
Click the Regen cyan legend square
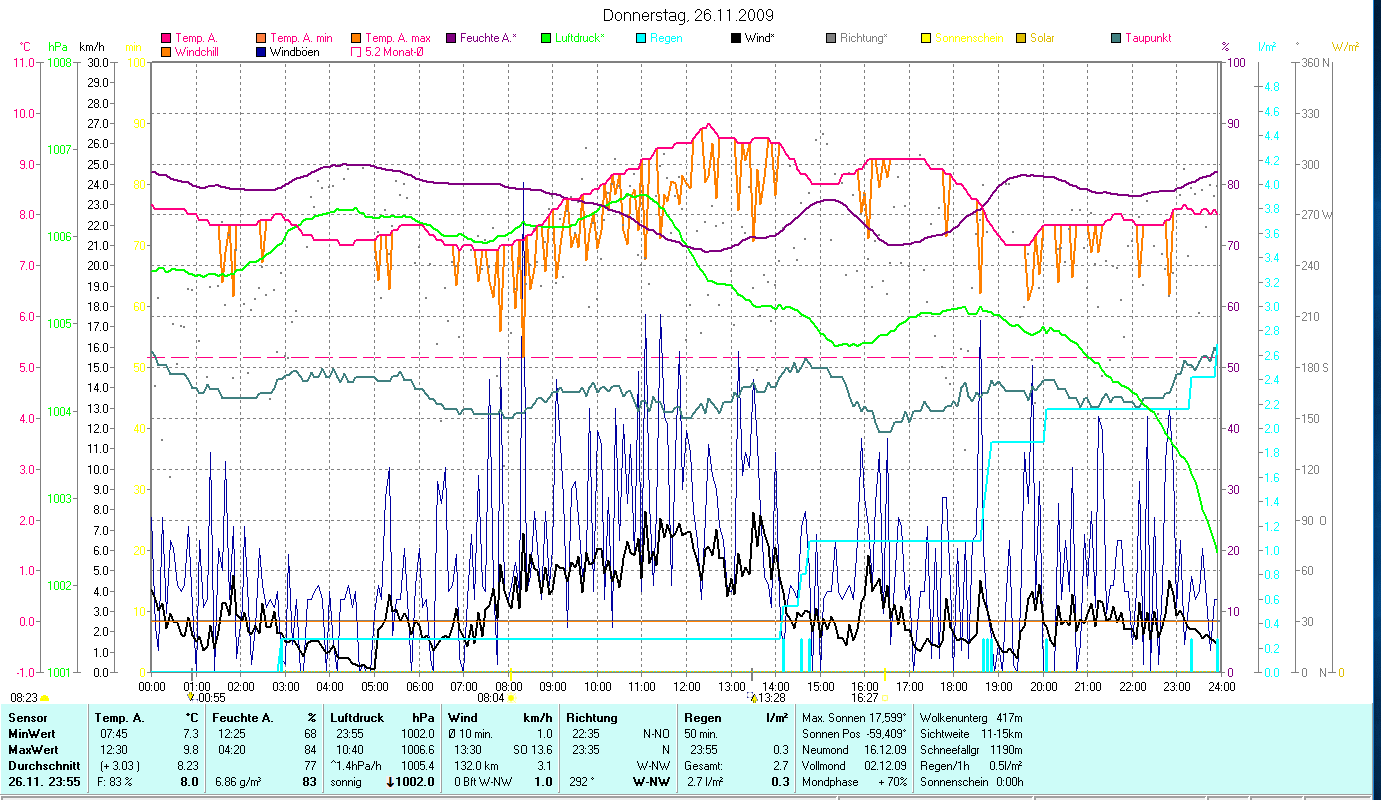[x=640, y=38]
